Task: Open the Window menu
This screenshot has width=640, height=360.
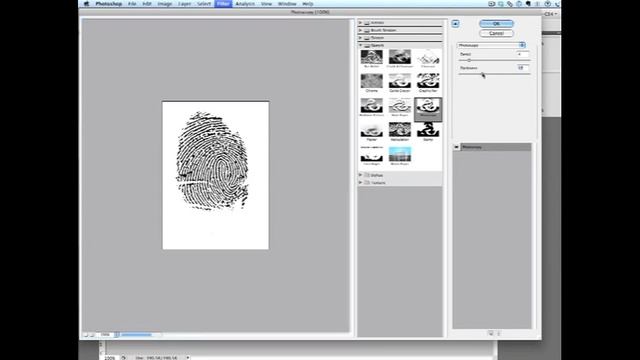Action: click(x=287, y=4)
